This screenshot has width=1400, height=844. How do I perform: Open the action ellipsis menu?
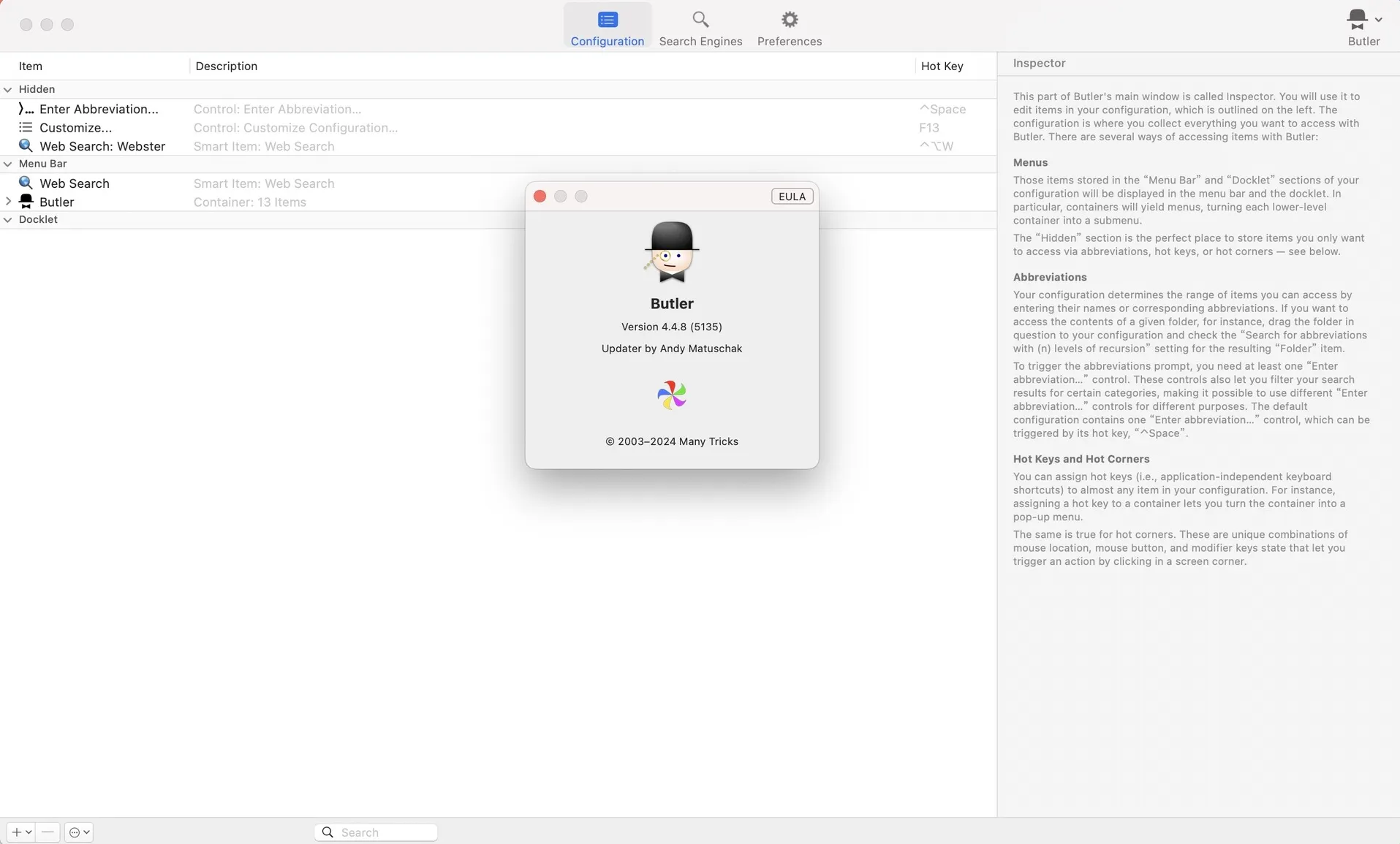coord(79,832)
